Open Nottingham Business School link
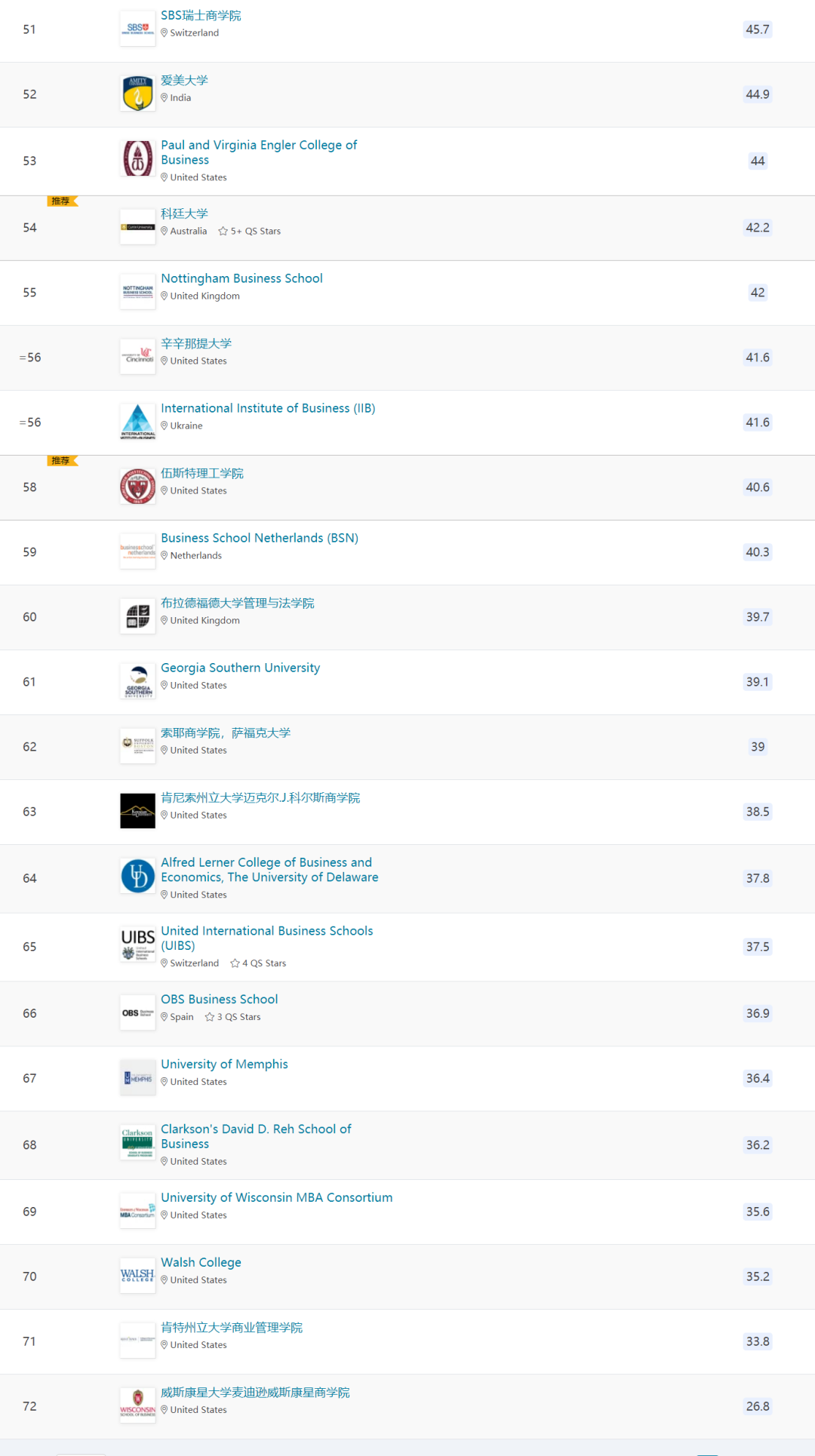Screen dimensions: 815x1456 click(241, 278)
